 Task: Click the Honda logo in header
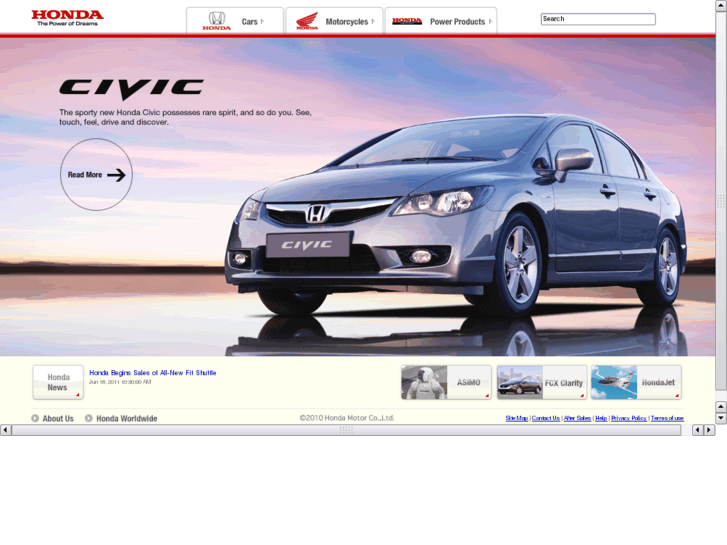pos(67,17)
